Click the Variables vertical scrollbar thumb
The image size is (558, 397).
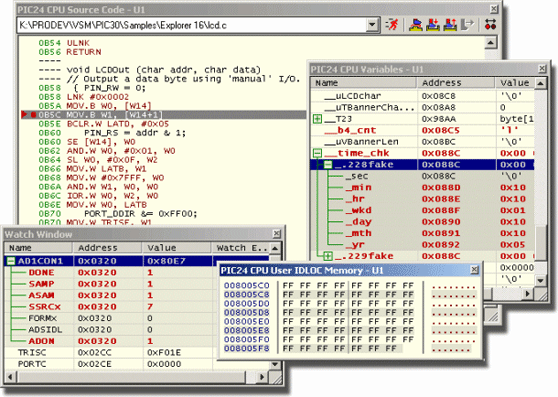(x=541, y=242)
